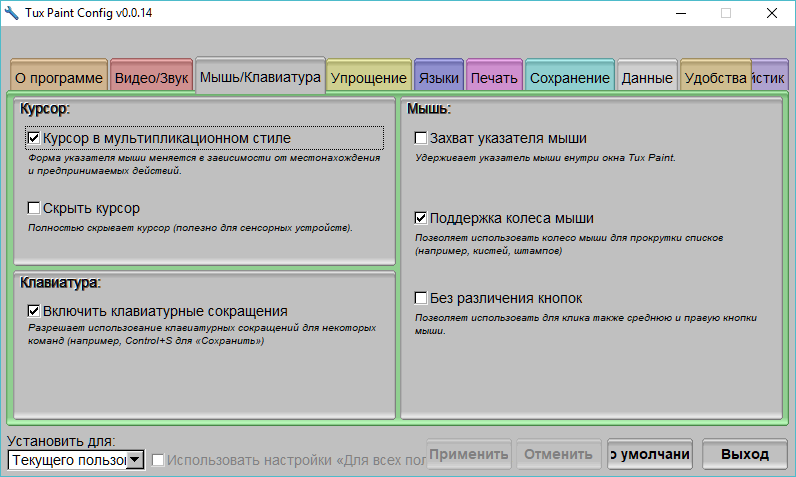Open the Упрощение tab
796x477 pixels.
tap(369, 76)
